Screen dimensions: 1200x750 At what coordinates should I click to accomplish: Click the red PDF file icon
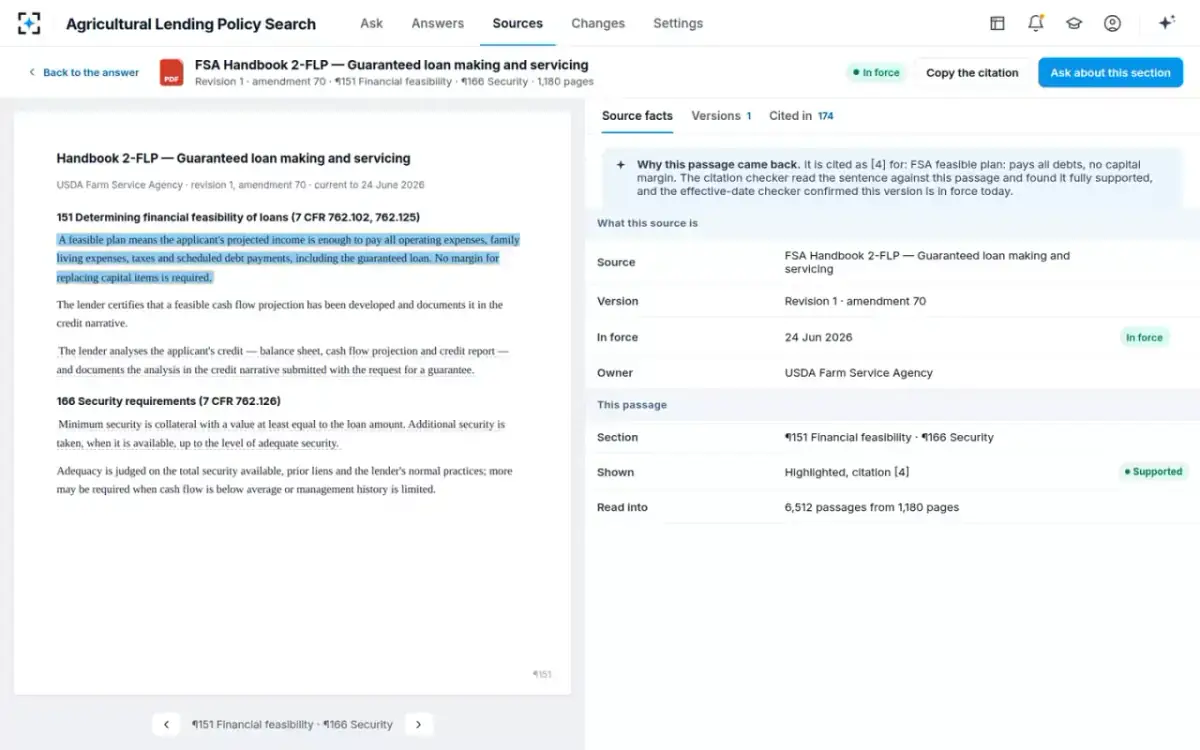(172, 72)
